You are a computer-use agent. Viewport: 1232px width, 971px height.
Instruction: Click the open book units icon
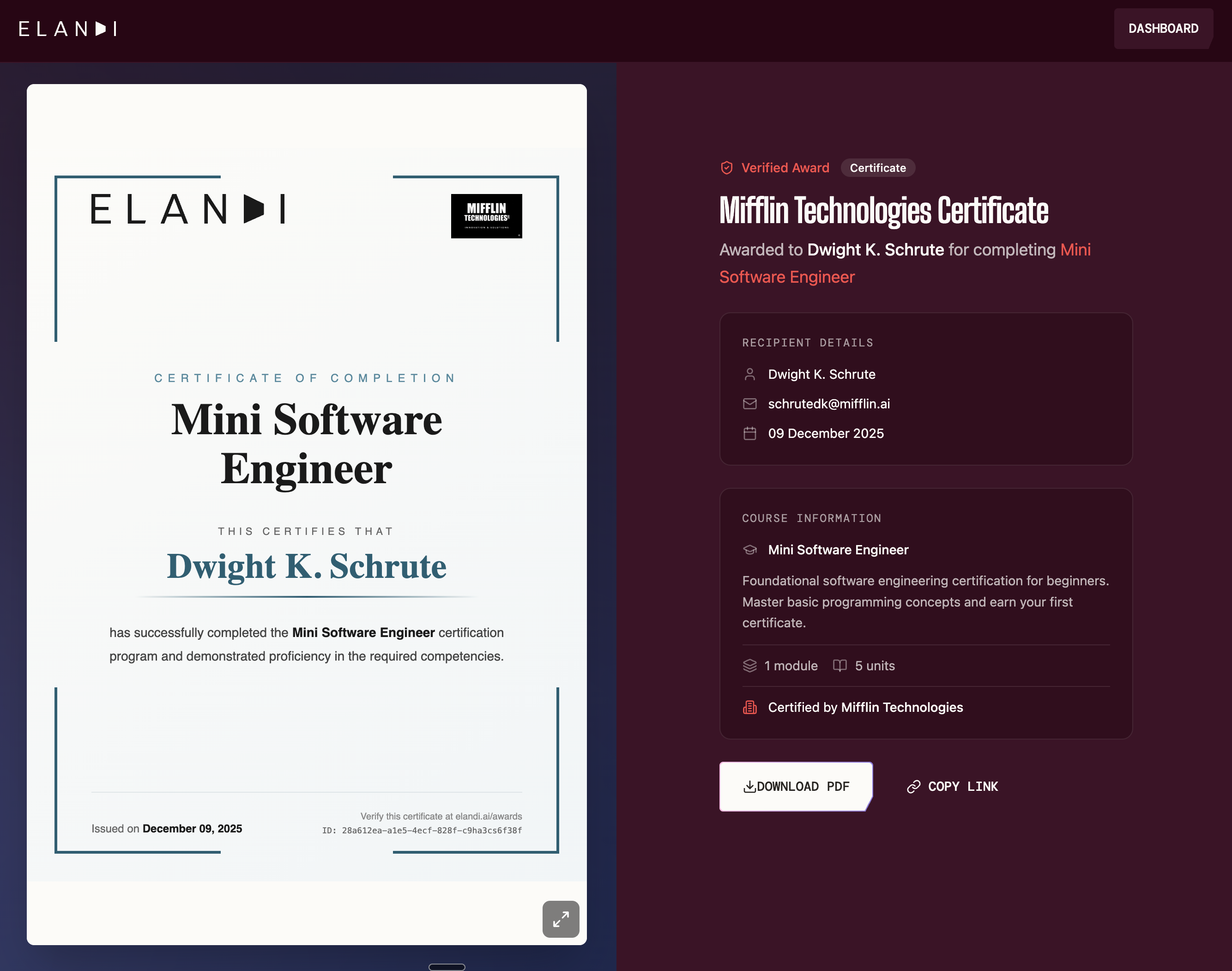[839, 666]
